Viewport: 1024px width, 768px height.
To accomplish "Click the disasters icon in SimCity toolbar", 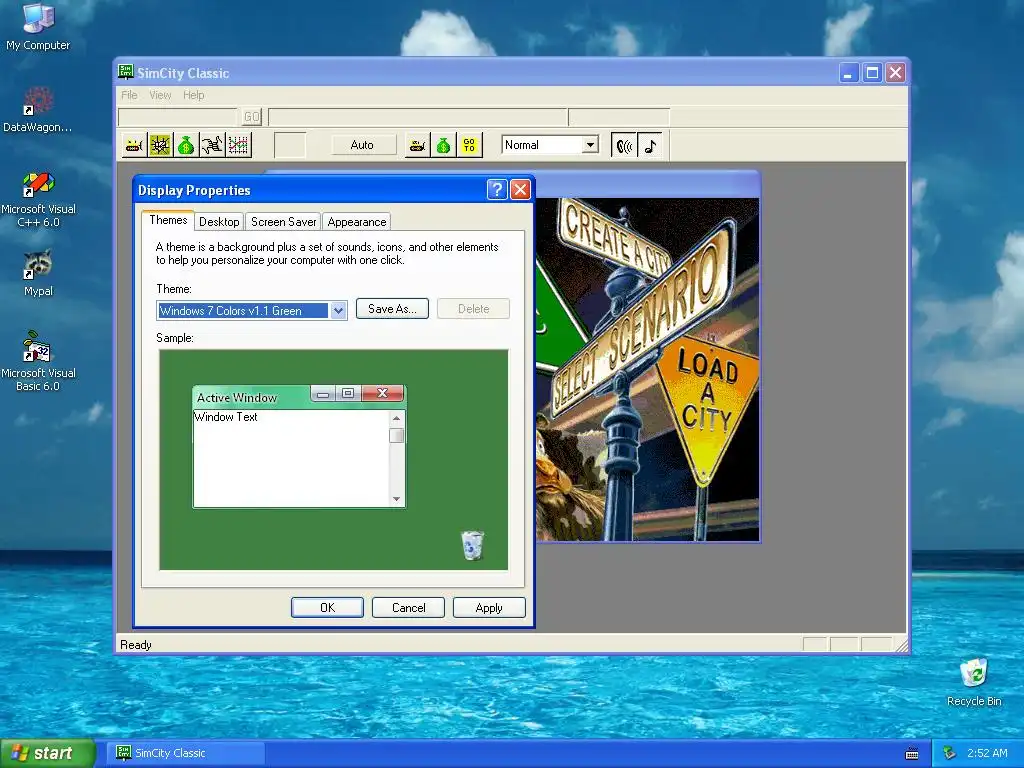I will (x=160, y=145).
